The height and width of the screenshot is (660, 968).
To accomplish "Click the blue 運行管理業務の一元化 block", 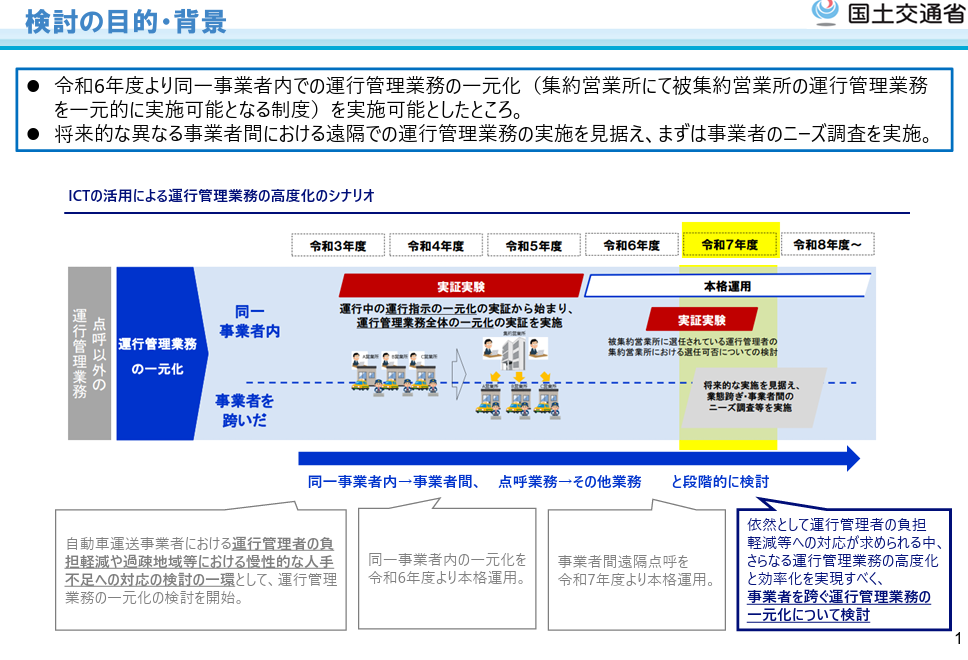I will pos(157,354).
